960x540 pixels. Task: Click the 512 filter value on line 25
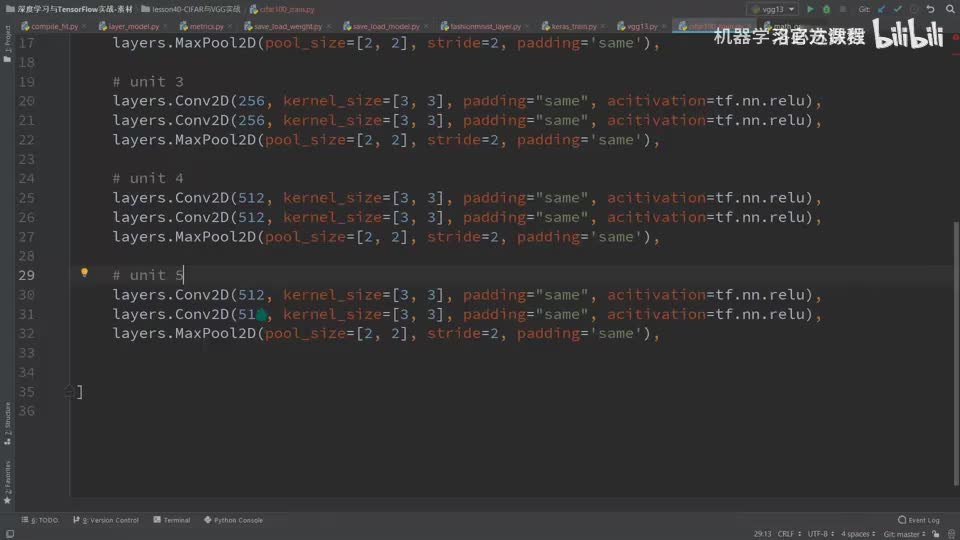click(251, 198)
